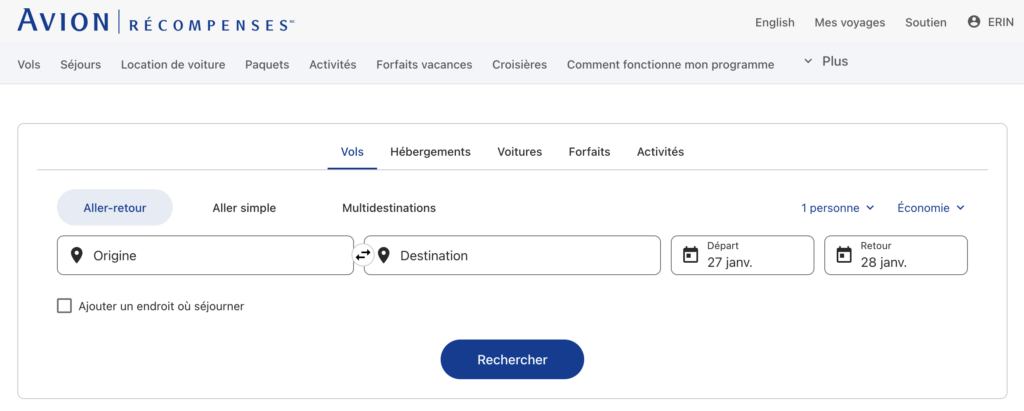Click the Avion Récompenses logo
Viewport: 1024px width, 411px height.
[x=156, y=22]
